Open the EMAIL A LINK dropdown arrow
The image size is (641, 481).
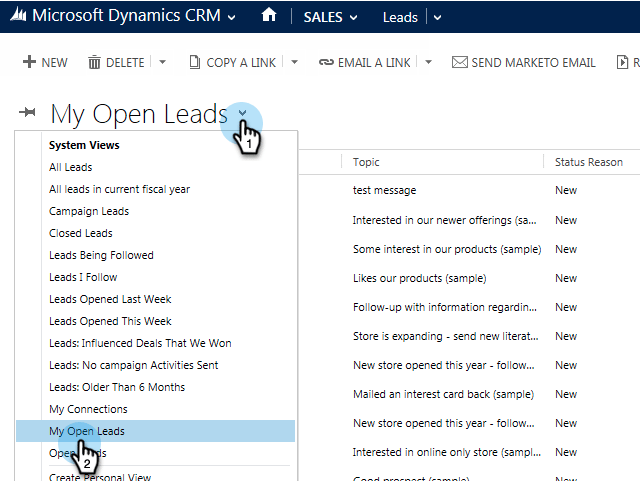(428, 62)
